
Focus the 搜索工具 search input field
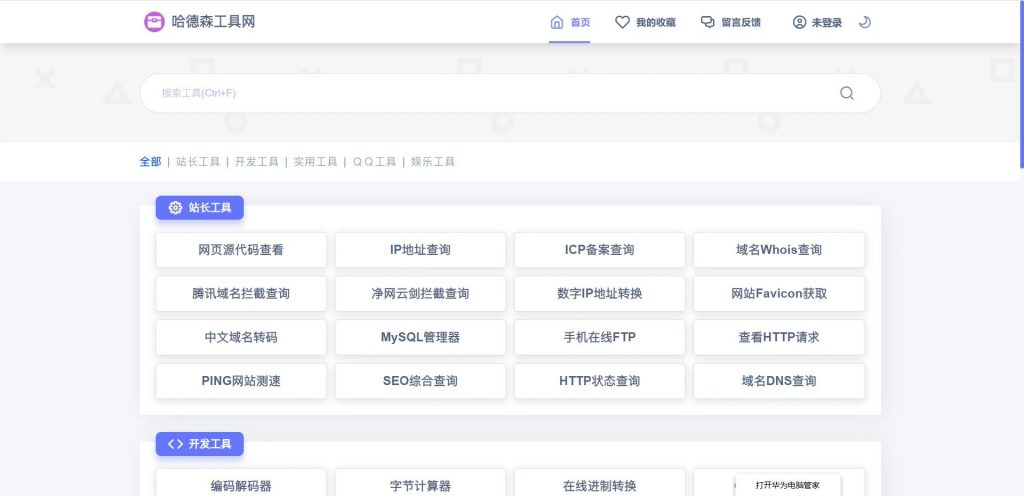tap(490, 93)
